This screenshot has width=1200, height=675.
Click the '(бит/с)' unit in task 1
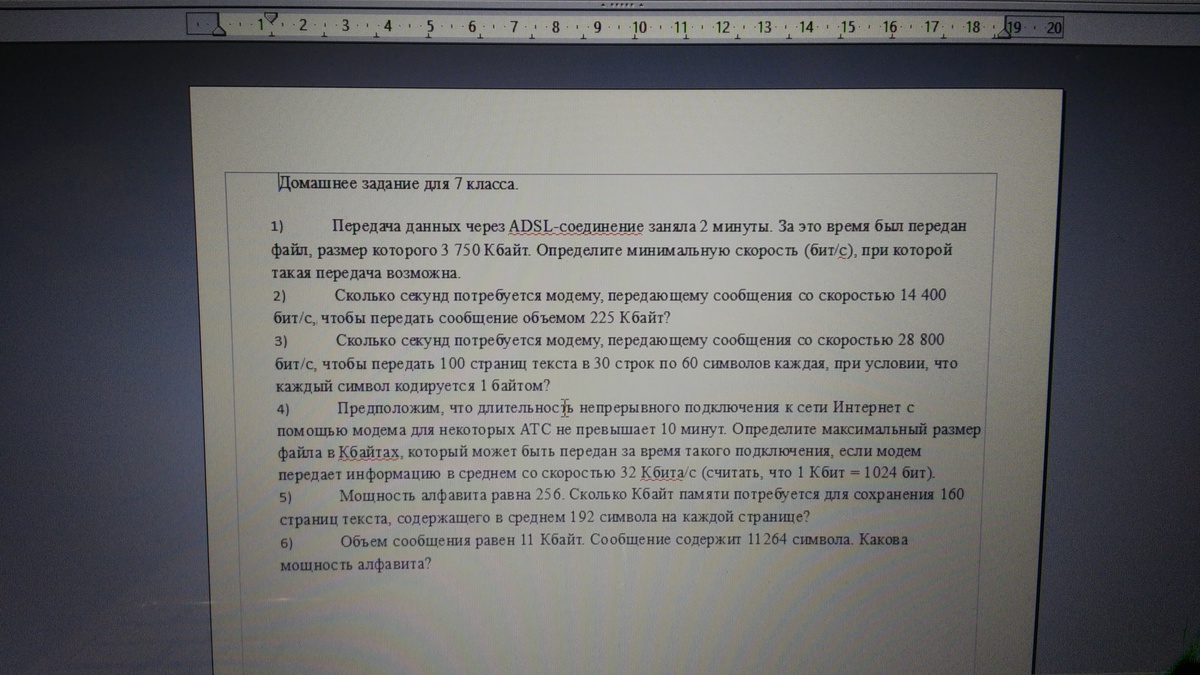(x=831, y=250)
